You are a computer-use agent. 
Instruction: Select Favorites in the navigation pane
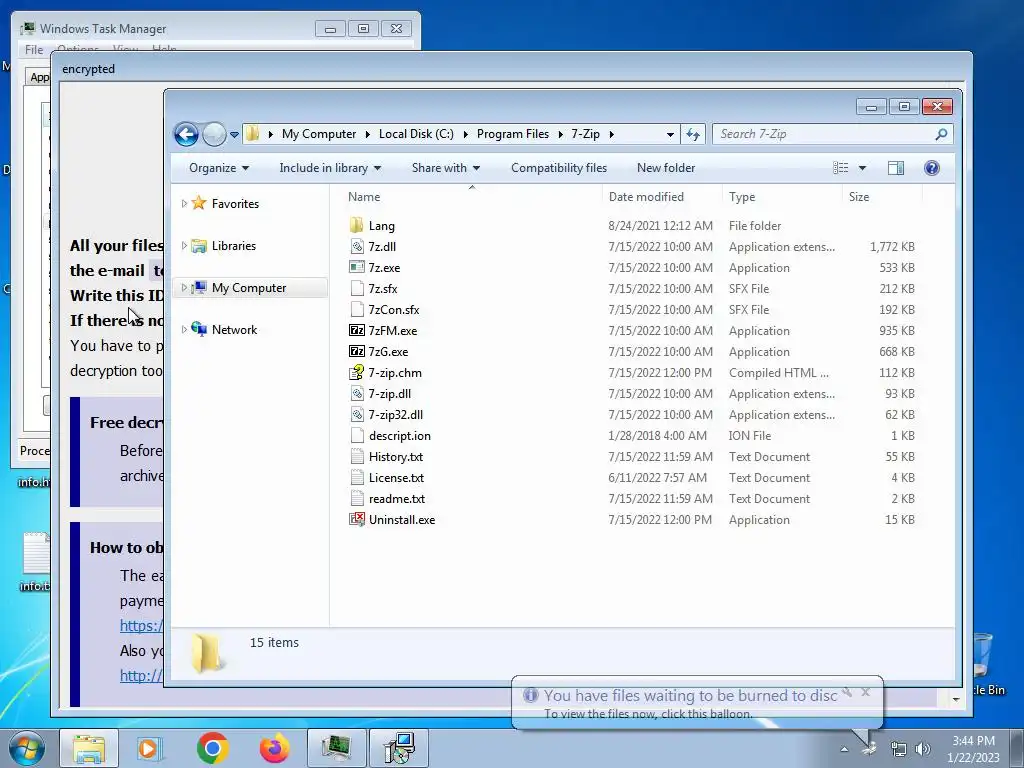coord(235,204)
